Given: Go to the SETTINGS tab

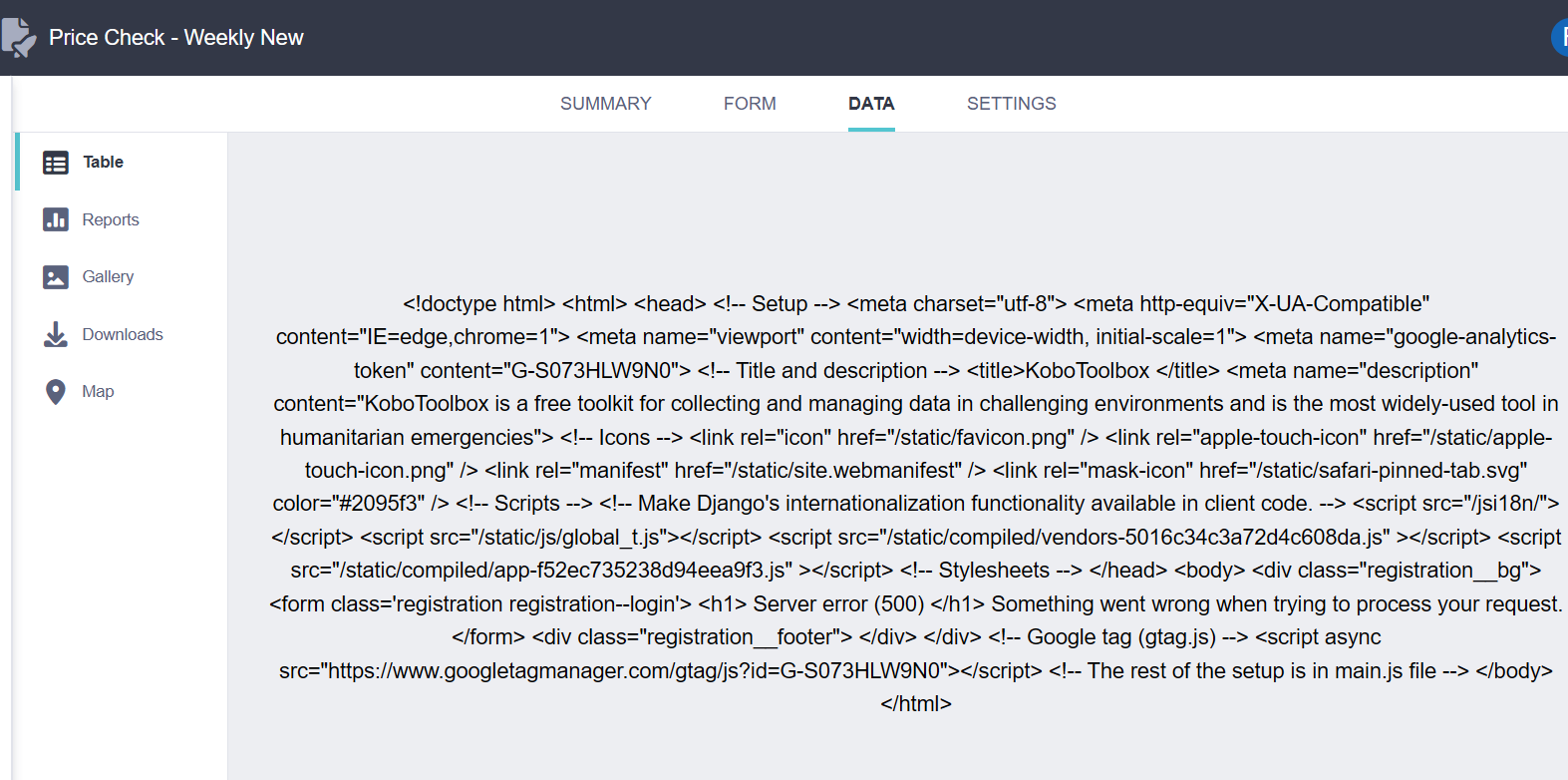Looking at the screenshot, I should [1011, 104].
